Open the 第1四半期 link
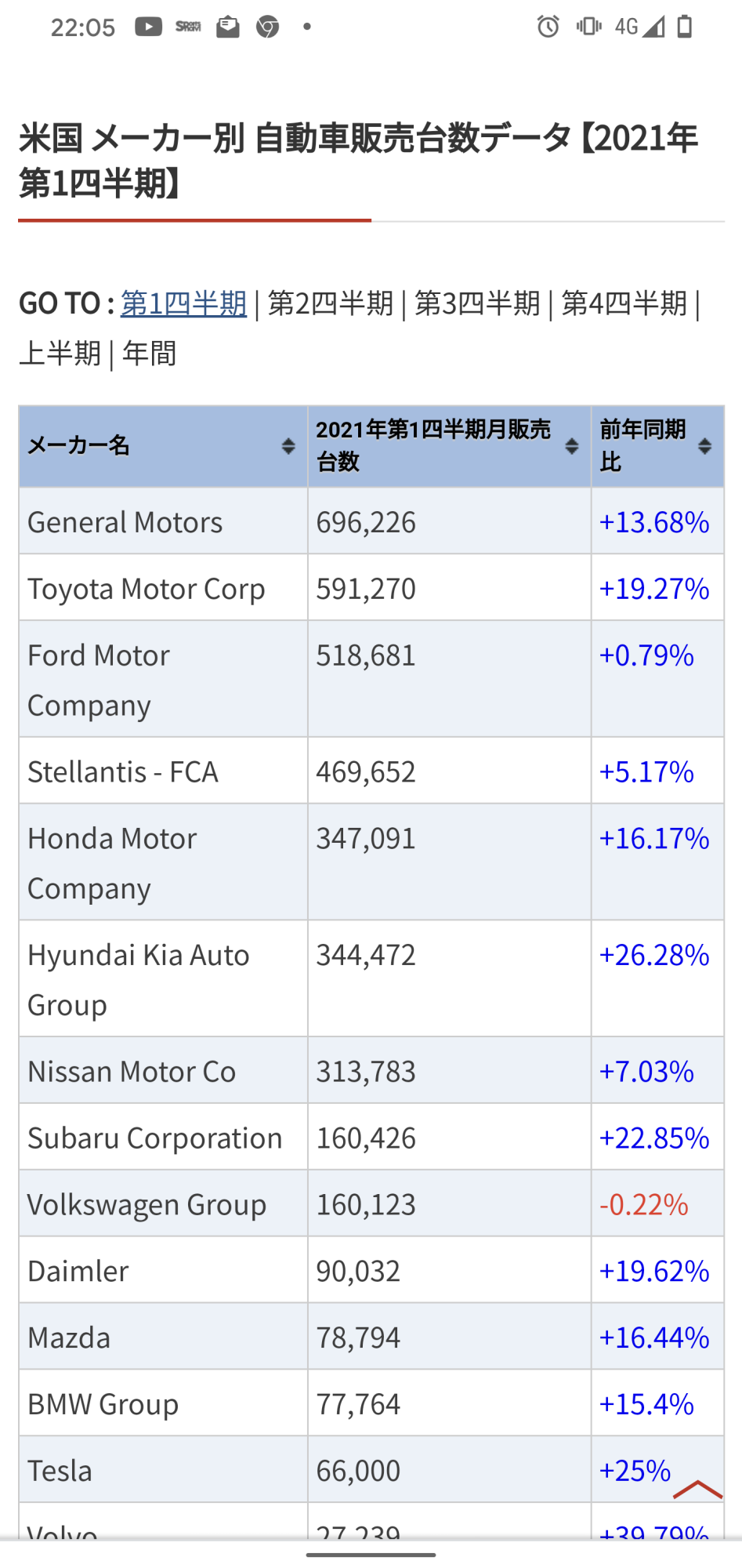The width and height of the screenshot is (742, 1568). (x=183, y=303)
